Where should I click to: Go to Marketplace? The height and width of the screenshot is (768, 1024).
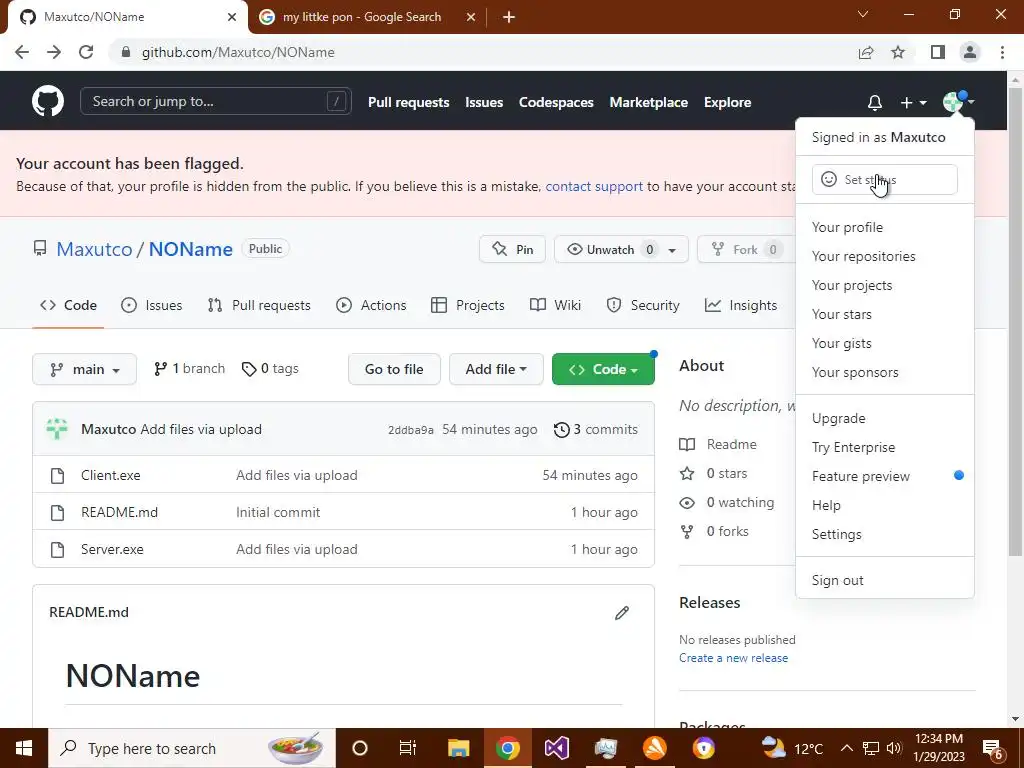pos(648,103)
